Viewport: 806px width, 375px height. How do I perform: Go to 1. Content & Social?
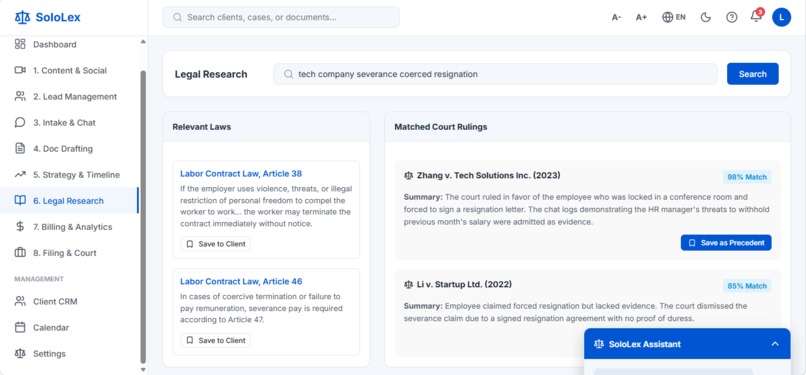[69, 70]
